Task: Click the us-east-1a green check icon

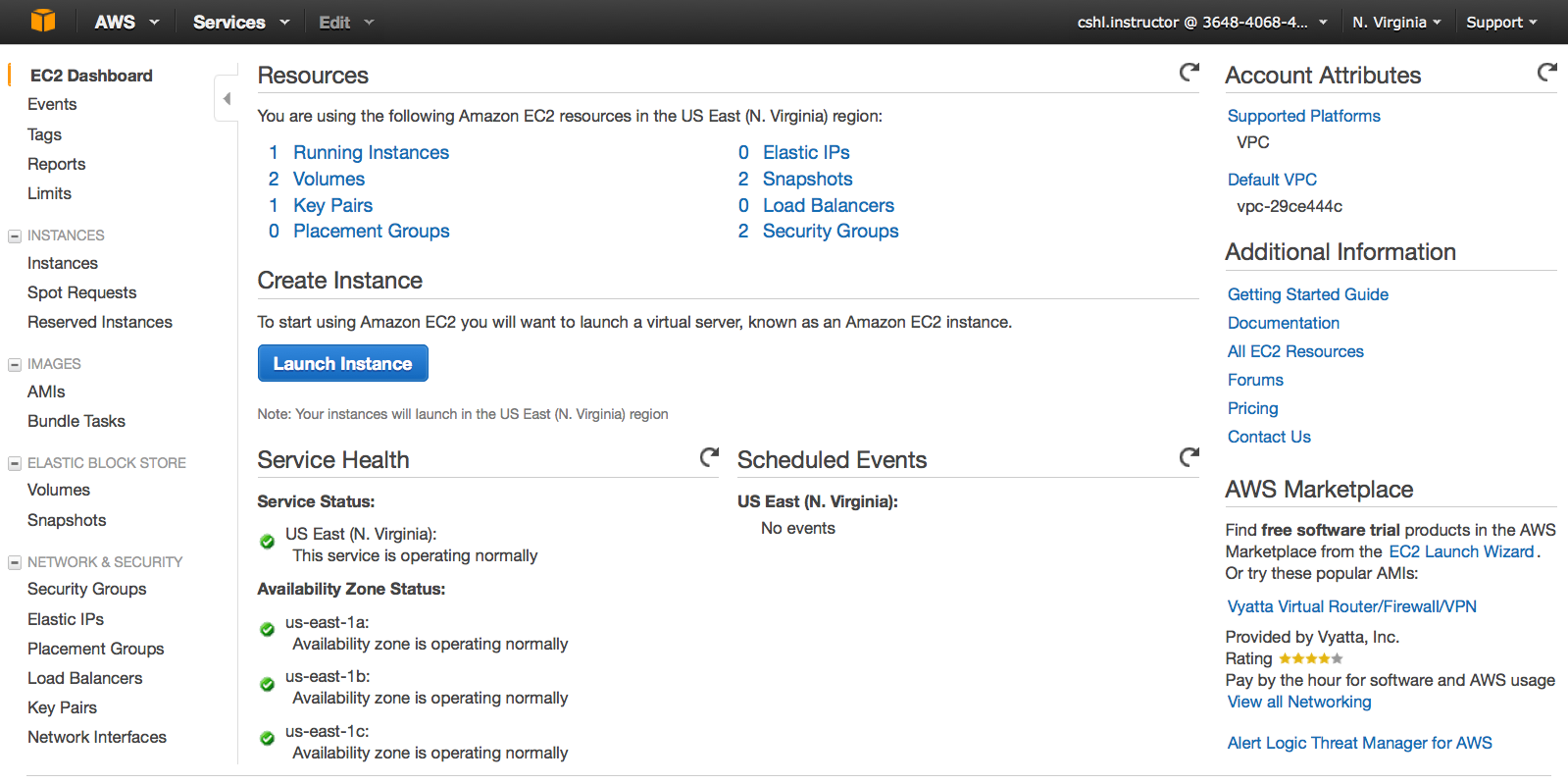Action: pos(267,629)
